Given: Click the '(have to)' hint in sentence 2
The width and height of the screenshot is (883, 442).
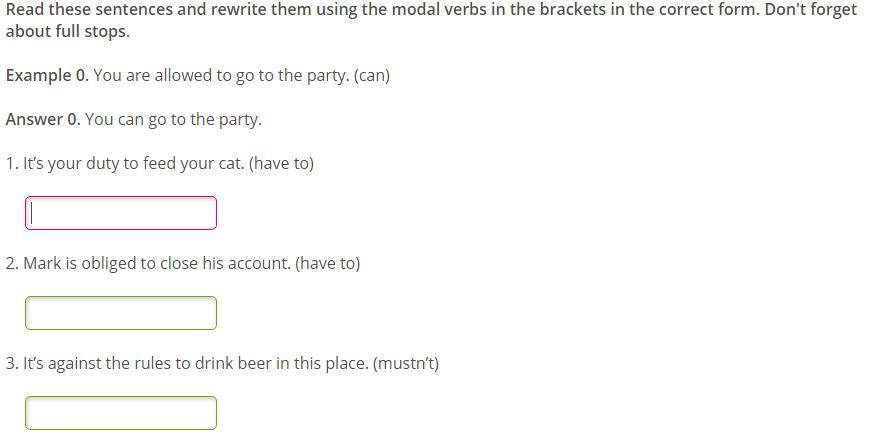Looking at the screenshot, I should point(327,264).
